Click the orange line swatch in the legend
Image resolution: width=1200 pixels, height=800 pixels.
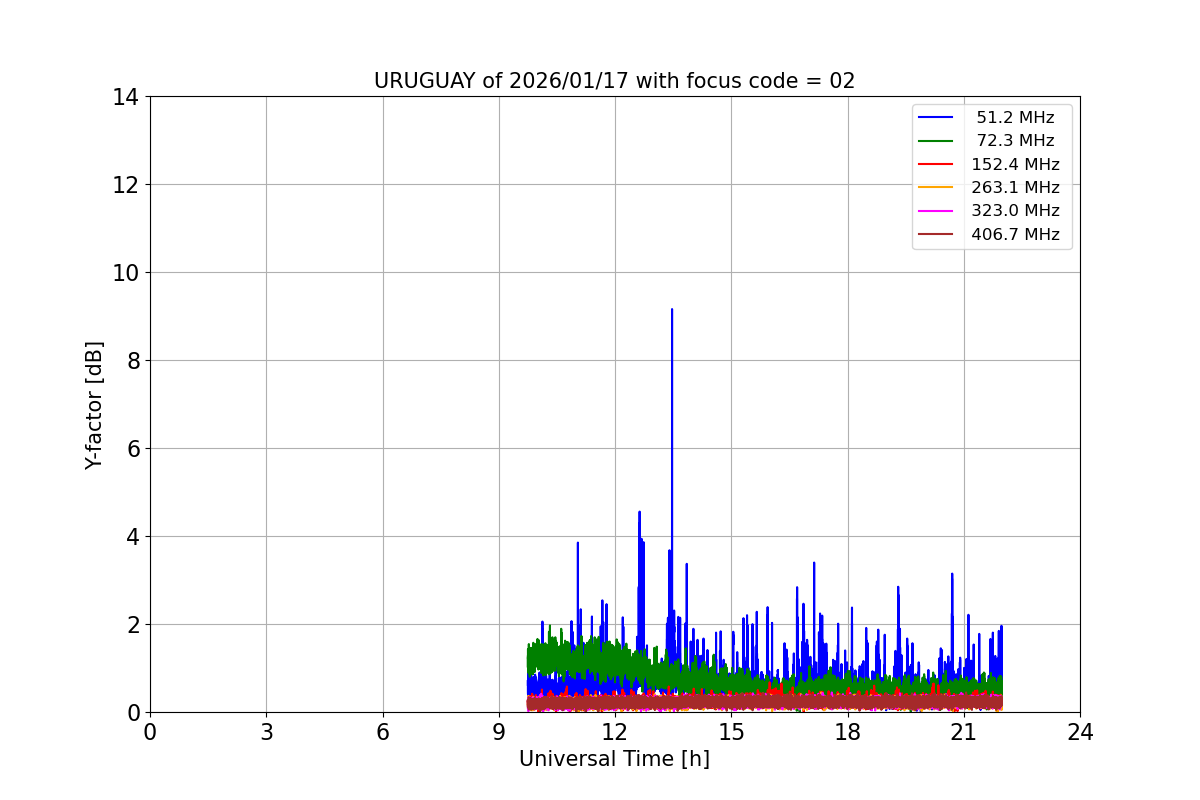point(936,188)
